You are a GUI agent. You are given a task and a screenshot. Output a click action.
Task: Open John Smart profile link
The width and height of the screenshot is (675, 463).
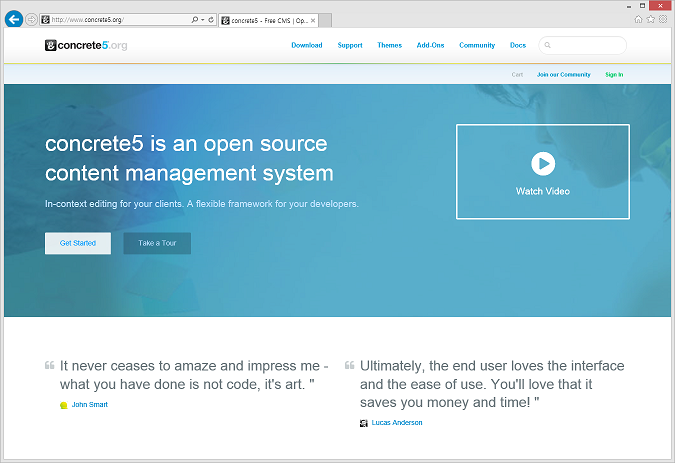(x=90, y=404)
